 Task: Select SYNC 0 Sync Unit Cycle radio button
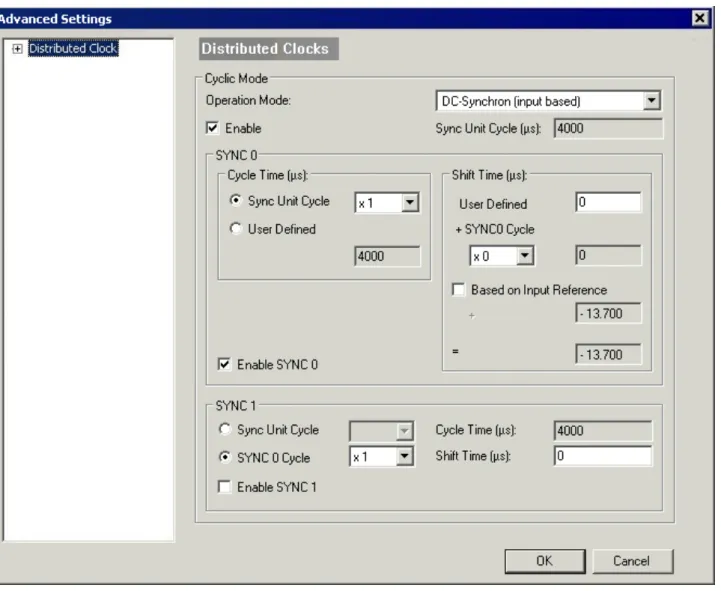pyautogui.click(x=235, y=201)
